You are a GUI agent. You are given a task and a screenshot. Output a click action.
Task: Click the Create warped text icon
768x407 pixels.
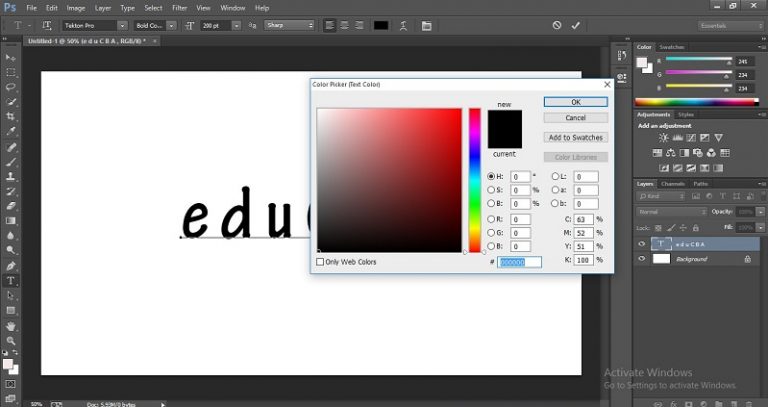click(x=403, y=26)
